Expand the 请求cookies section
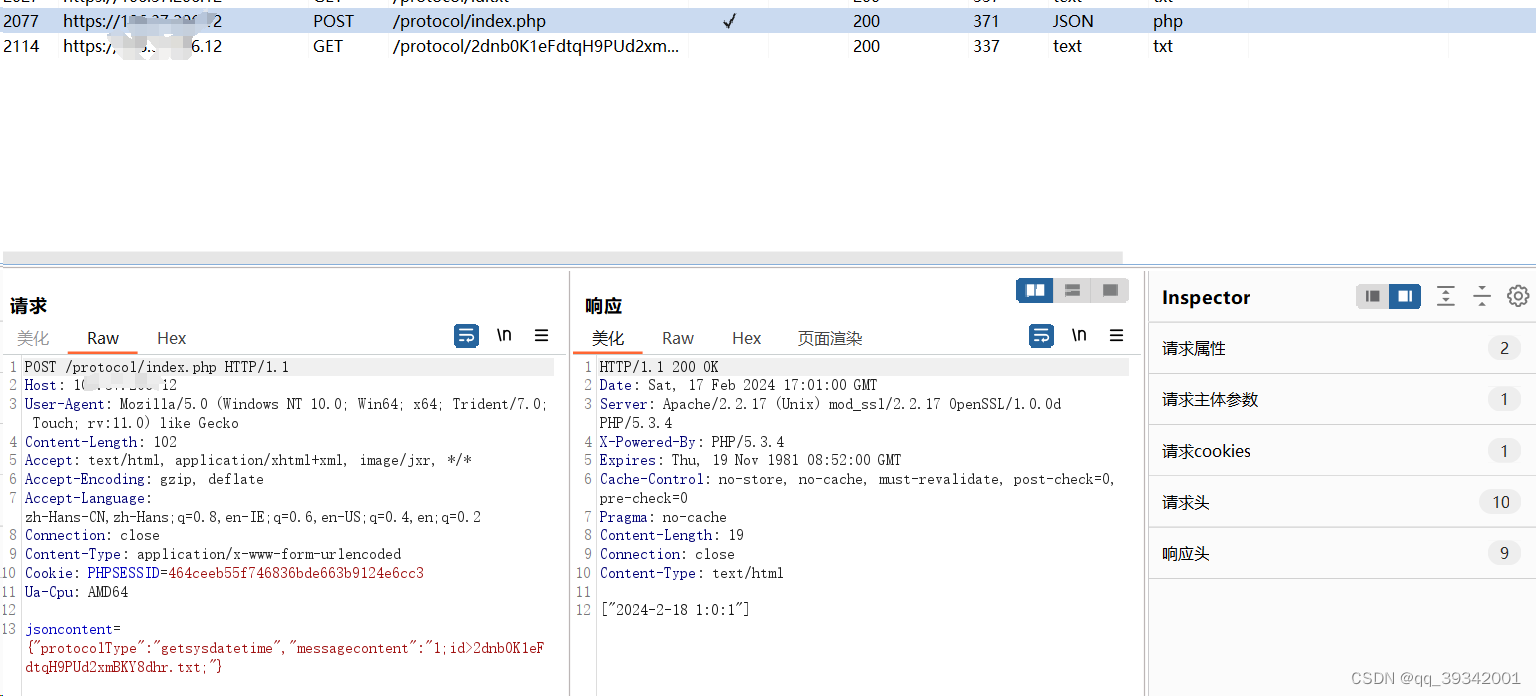Image resolution: width=1536 pixels, height=696 pixels. [1340, 450]
